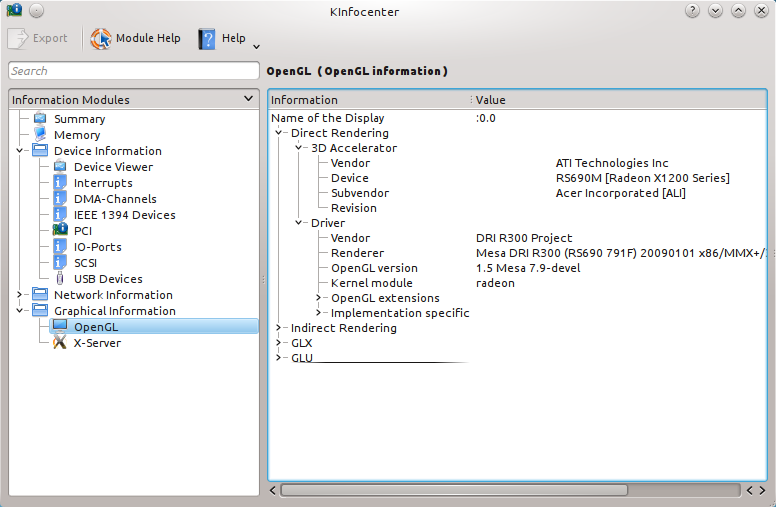The width and height of the screenshot is (776, 507).
Task: Open the Summary module icon
Action: (x=40, y=119)
